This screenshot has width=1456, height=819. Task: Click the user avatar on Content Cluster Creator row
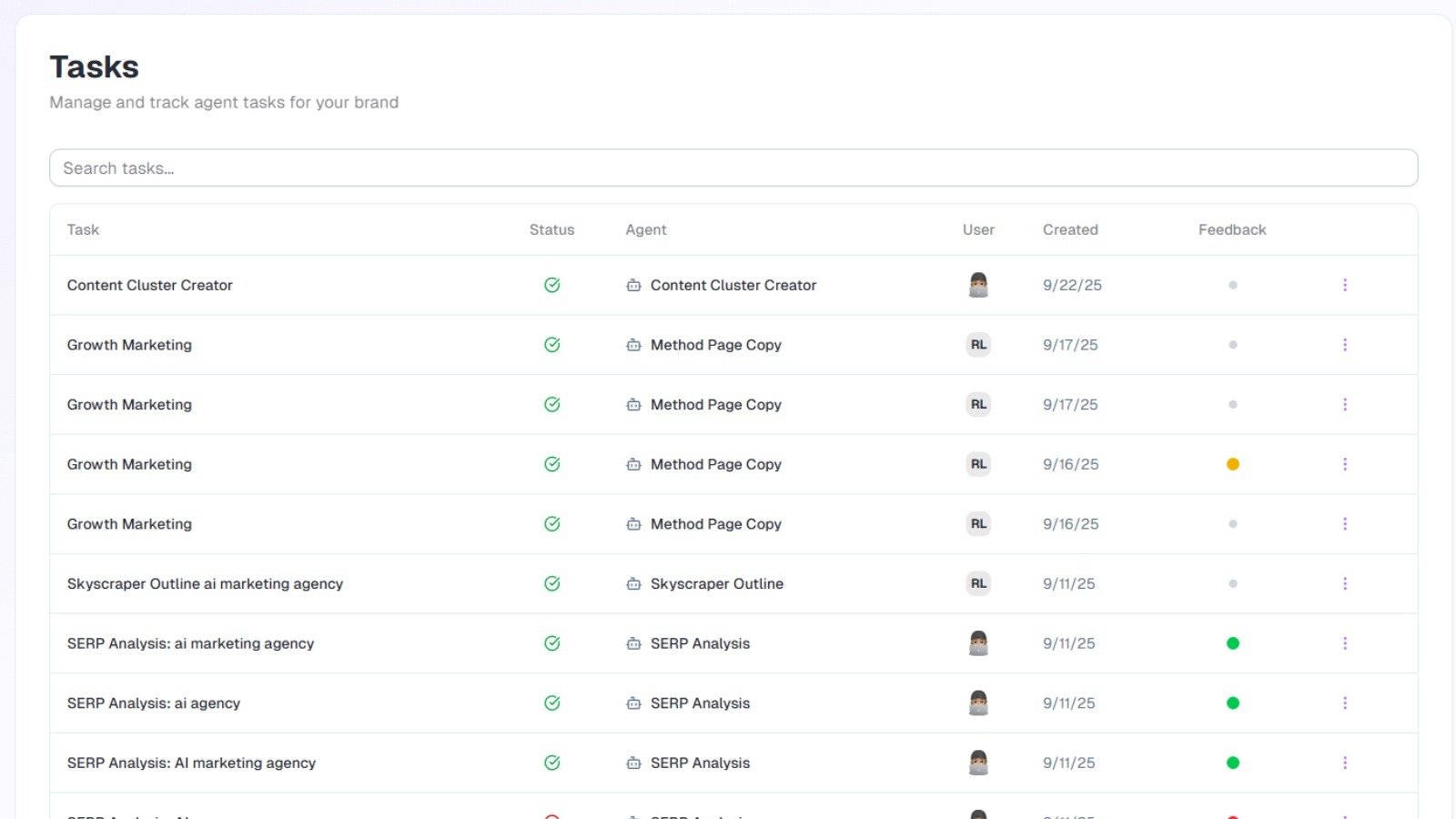978,285
